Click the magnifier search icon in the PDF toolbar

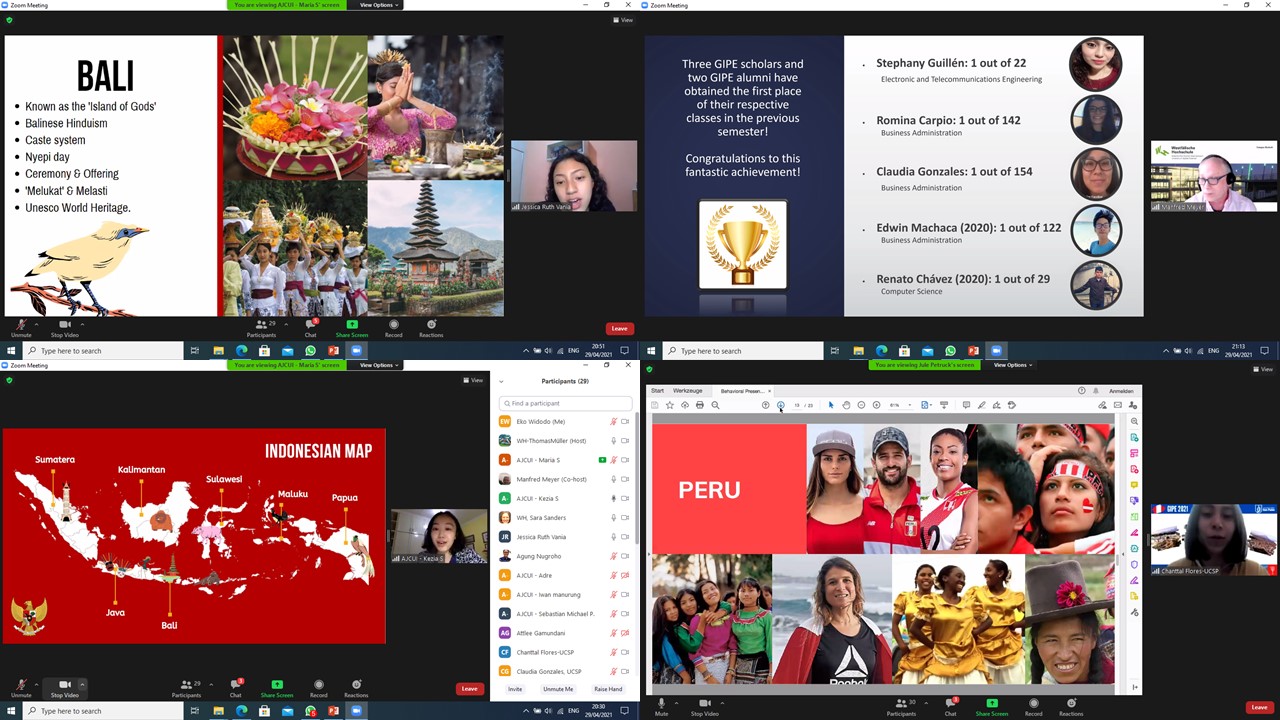pos(715,405)
